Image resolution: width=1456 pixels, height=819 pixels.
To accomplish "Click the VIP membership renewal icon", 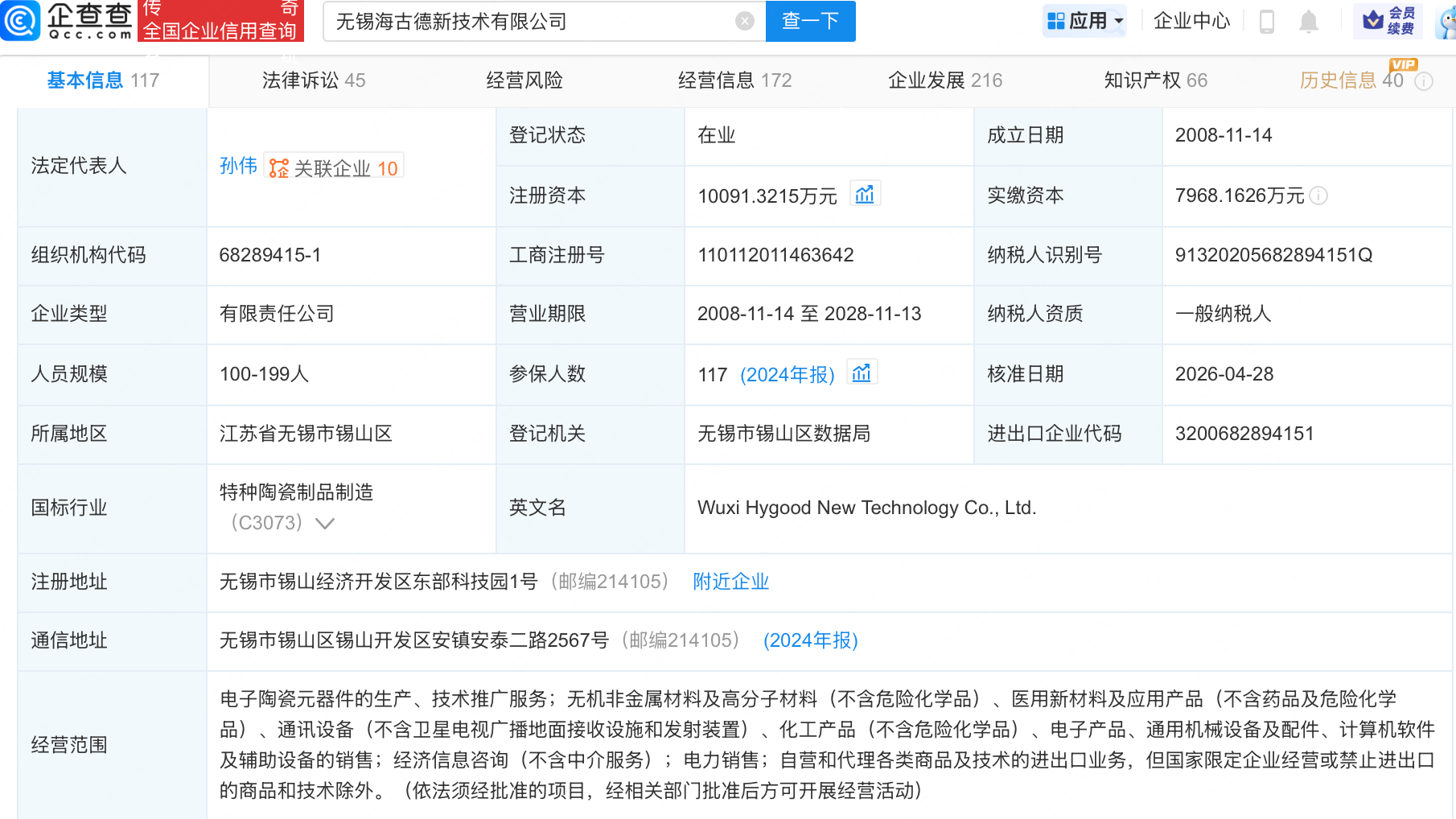I will click(1388, 21).
